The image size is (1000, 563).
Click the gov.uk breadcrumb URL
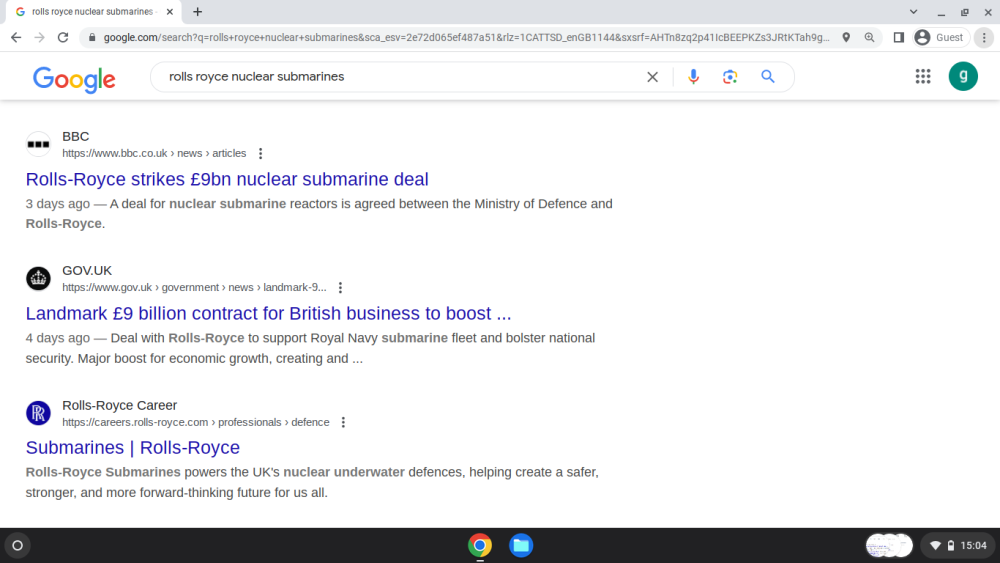coord(194,288)
